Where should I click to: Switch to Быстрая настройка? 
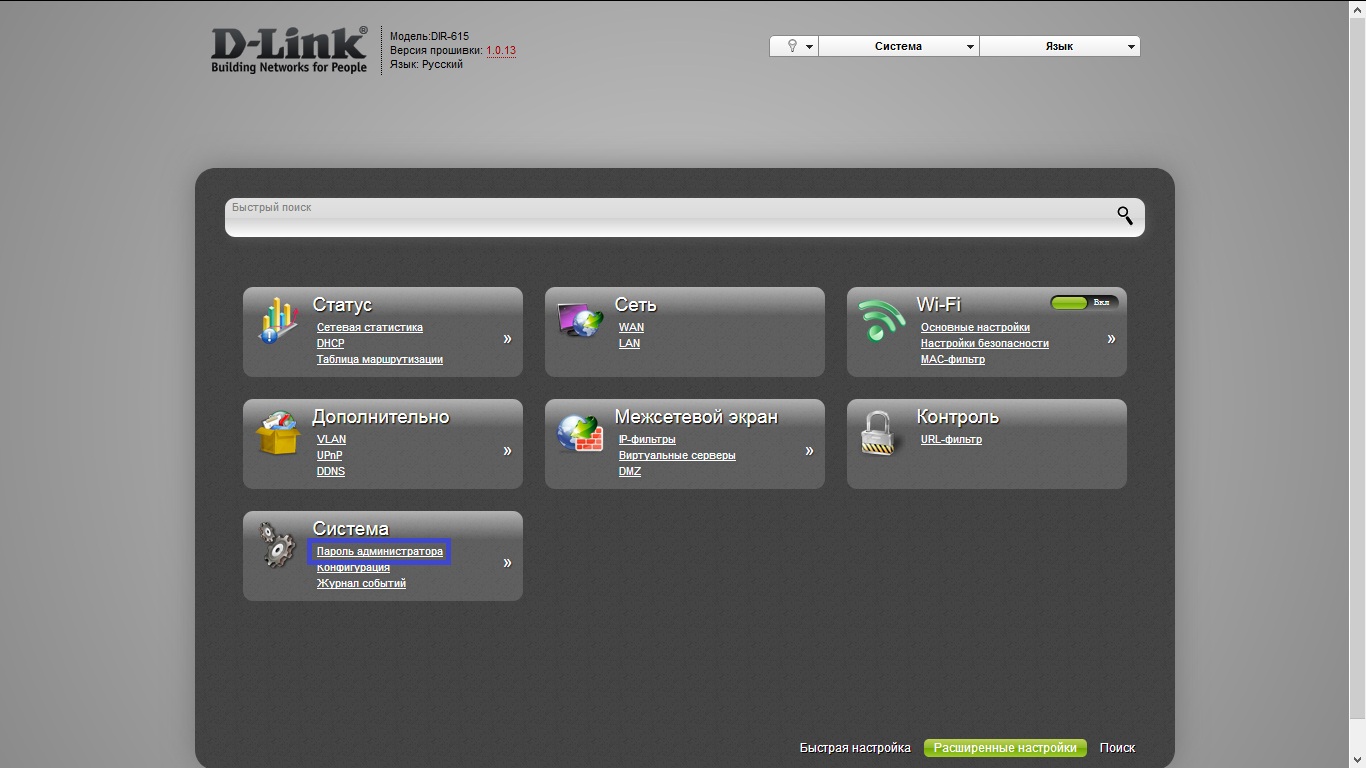pos(855,748)
